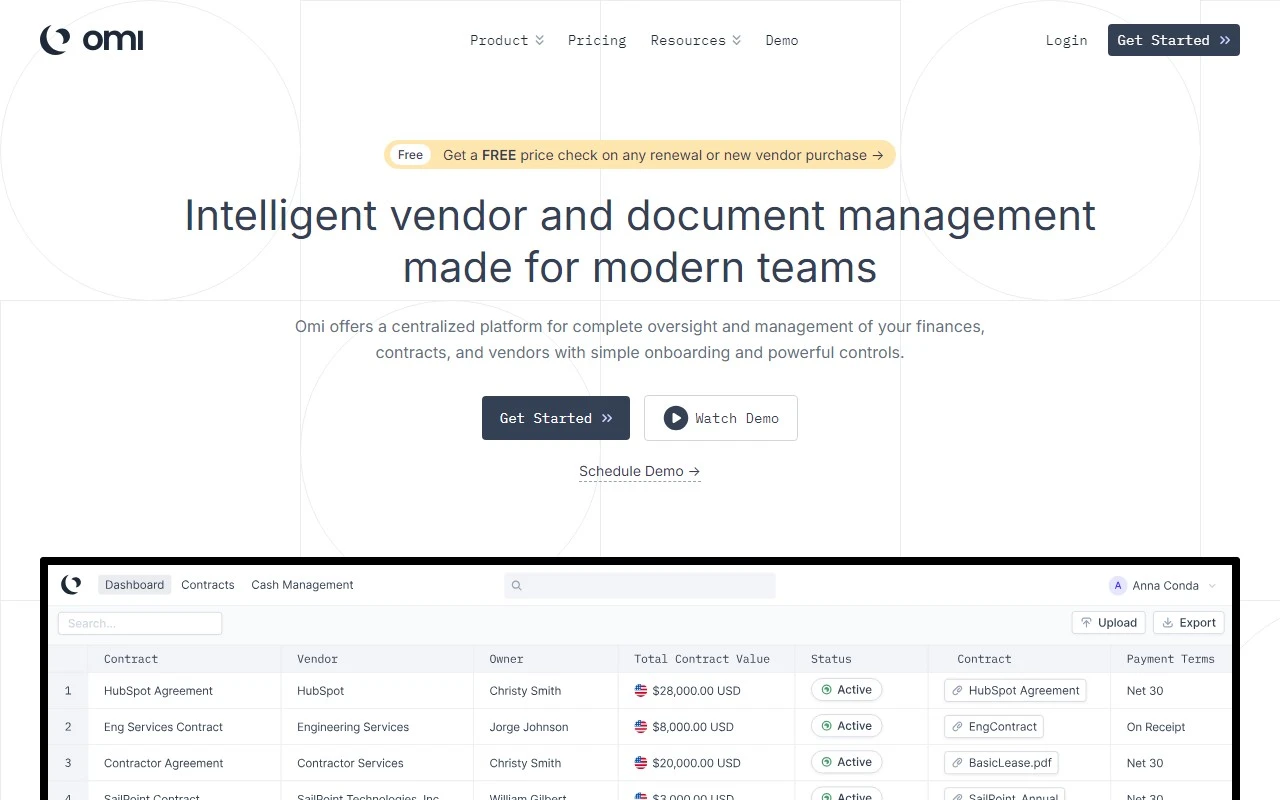Click the Engineering Services vendor cell
Image resolution: width=1280 pixels, height=800 pixels.
353,727
